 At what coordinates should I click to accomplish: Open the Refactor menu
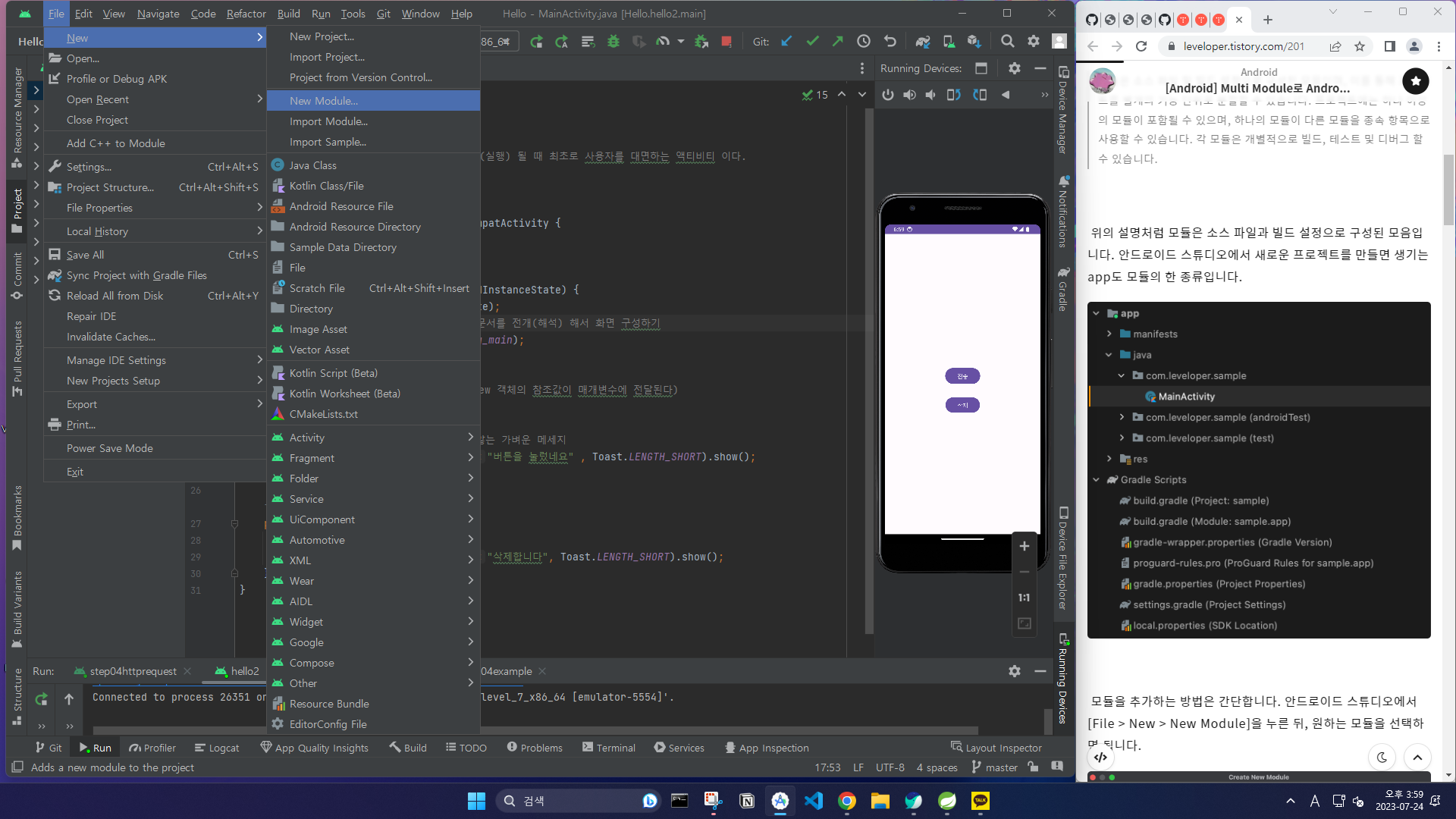246,14
